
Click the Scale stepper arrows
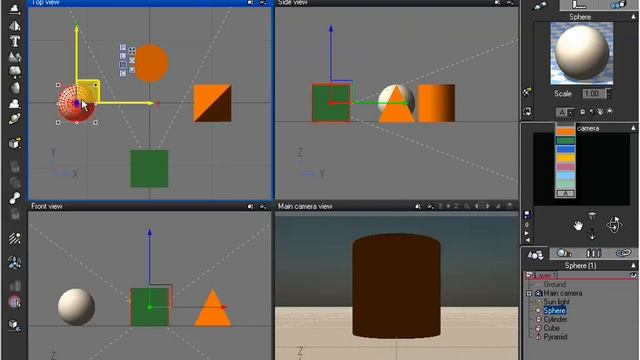tap(609, 93)
